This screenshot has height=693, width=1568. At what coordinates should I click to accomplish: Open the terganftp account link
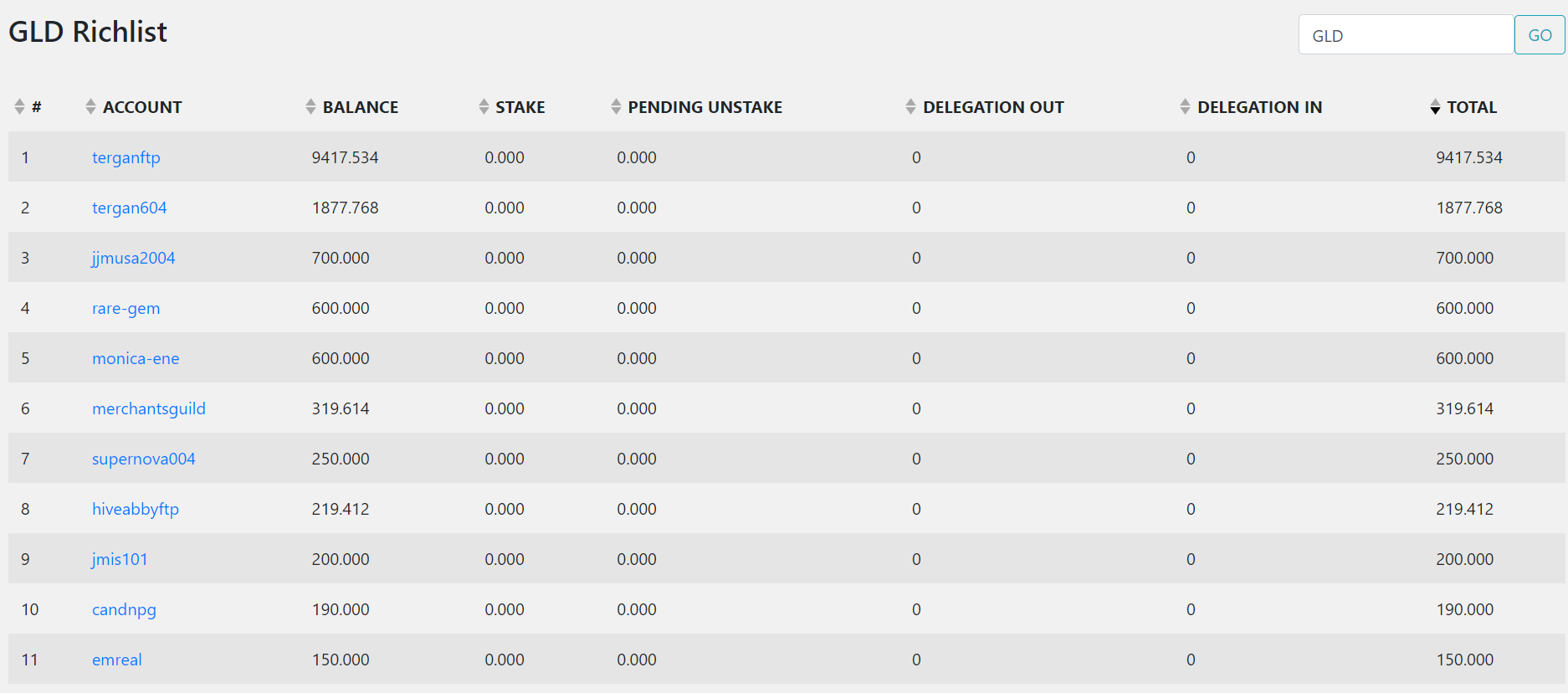[126, 157]
